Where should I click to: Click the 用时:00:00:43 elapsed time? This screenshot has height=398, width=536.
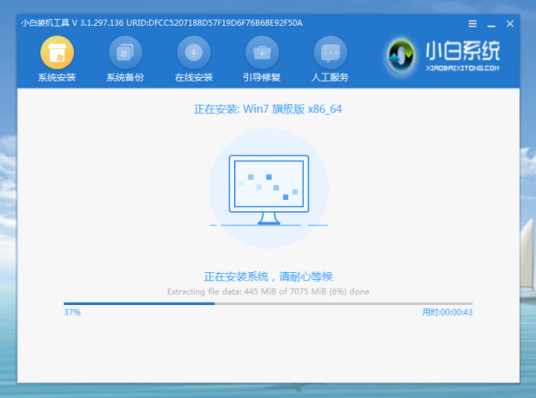point(447,312)
